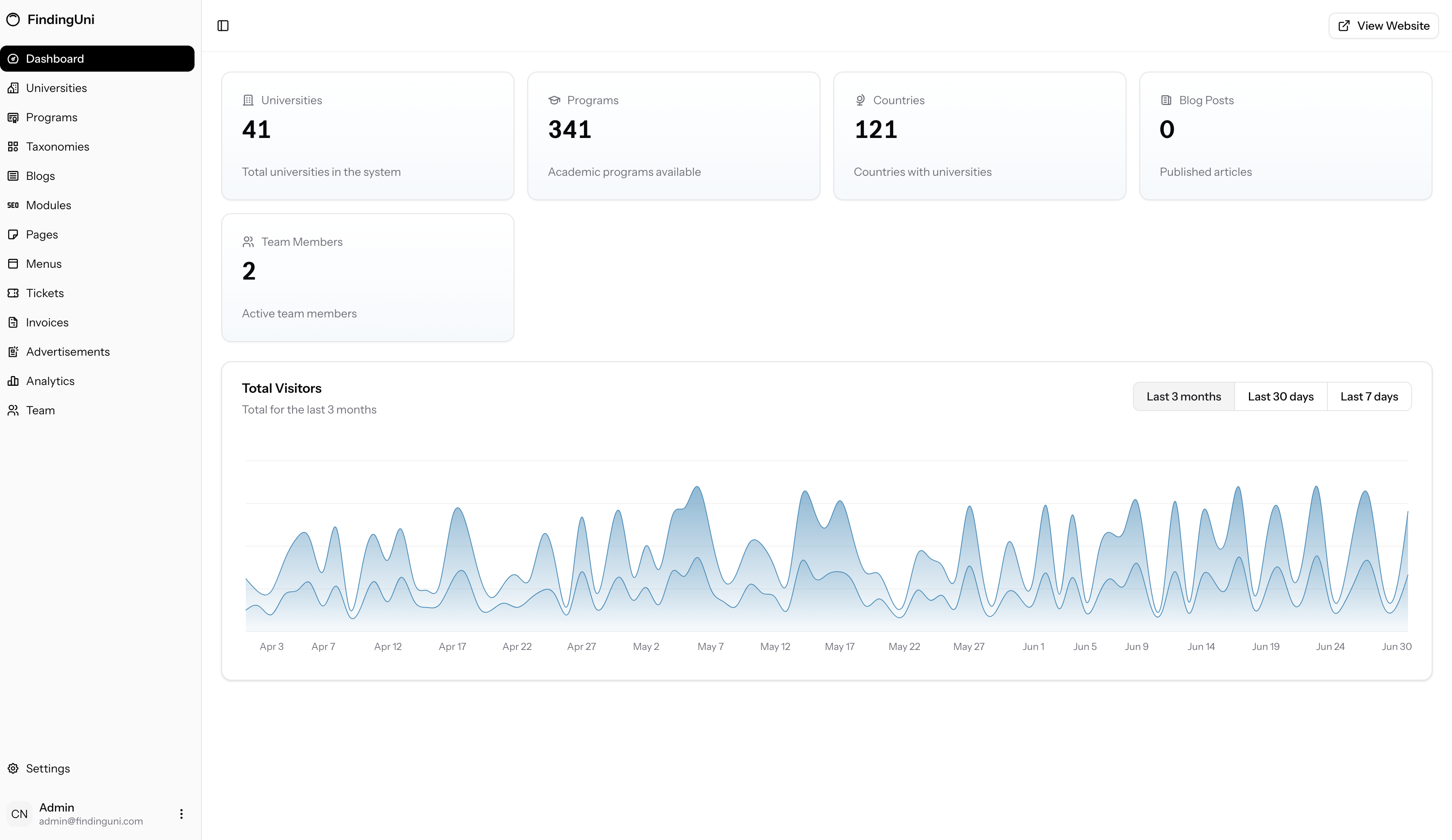This screenshot has width=1452, height=840.
Task: Click the View Website button
Action: tap(1384, 25)
